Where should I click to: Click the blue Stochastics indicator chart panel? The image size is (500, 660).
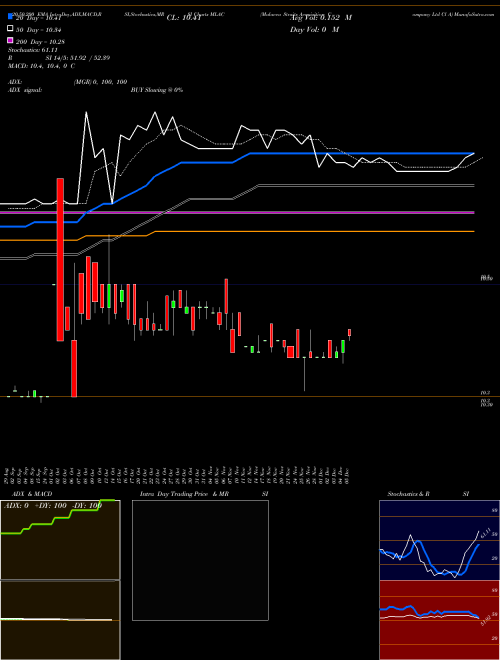439,540
